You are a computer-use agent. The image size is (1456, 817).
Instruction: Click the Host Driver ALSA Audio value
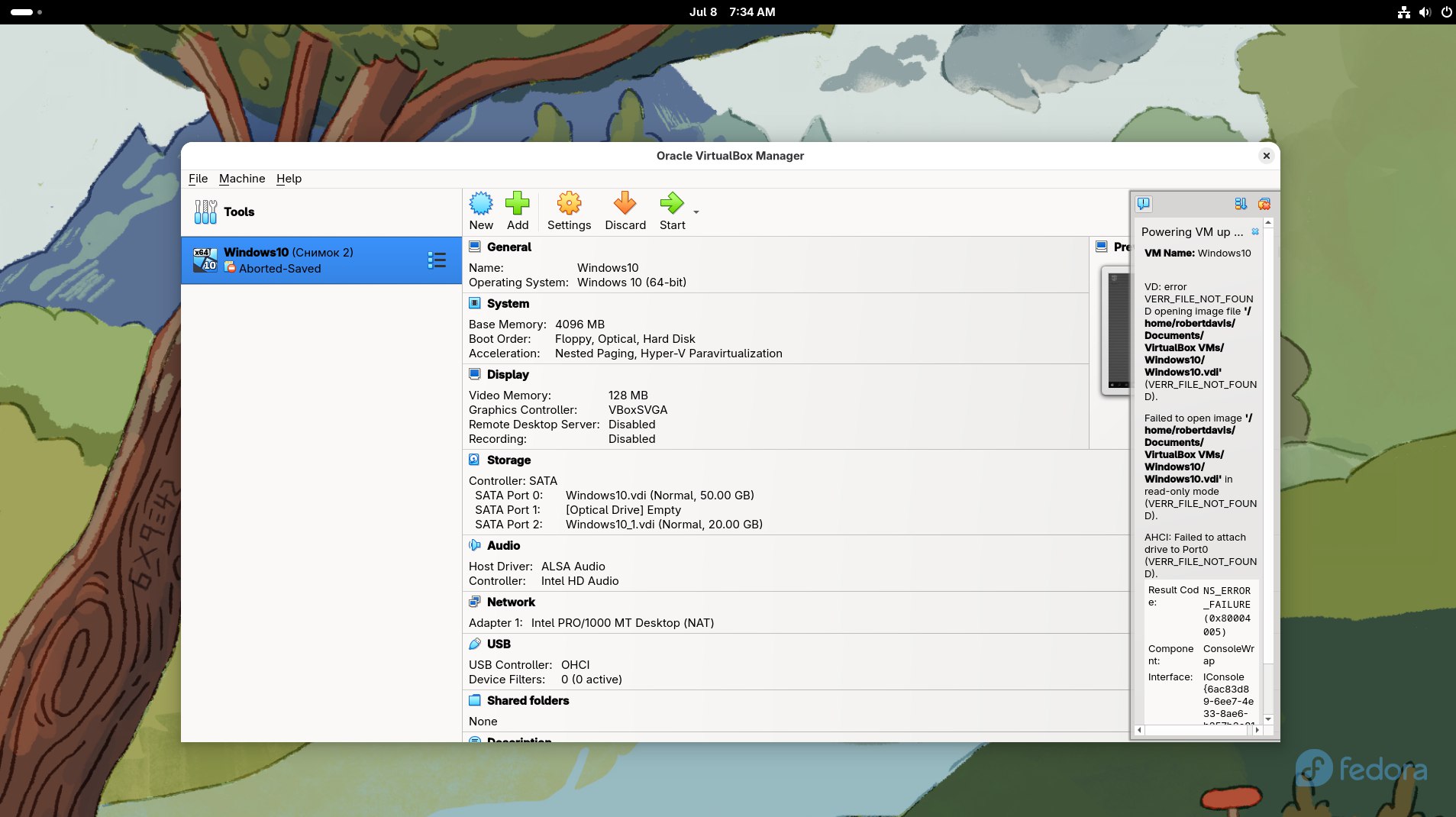click(x=573, y=567)
